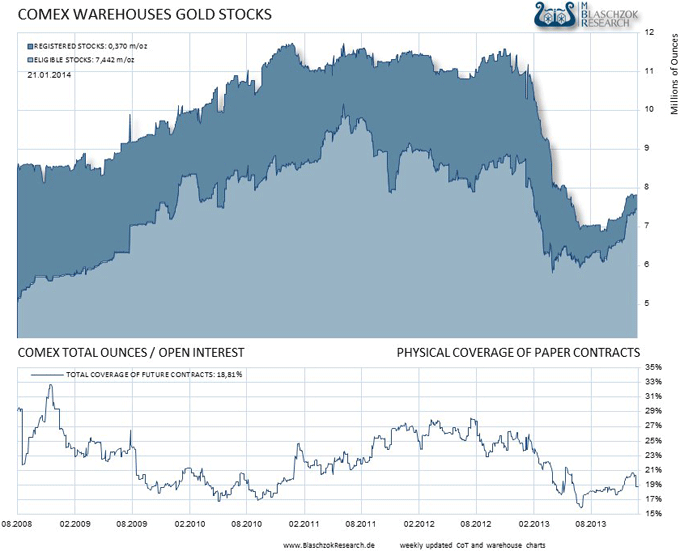This screenshot has width=680, height=551.
Task: Click the 'COMEX TOTAL OUNCES / OPEN INTEREST' heading
Action: [131, 352]
